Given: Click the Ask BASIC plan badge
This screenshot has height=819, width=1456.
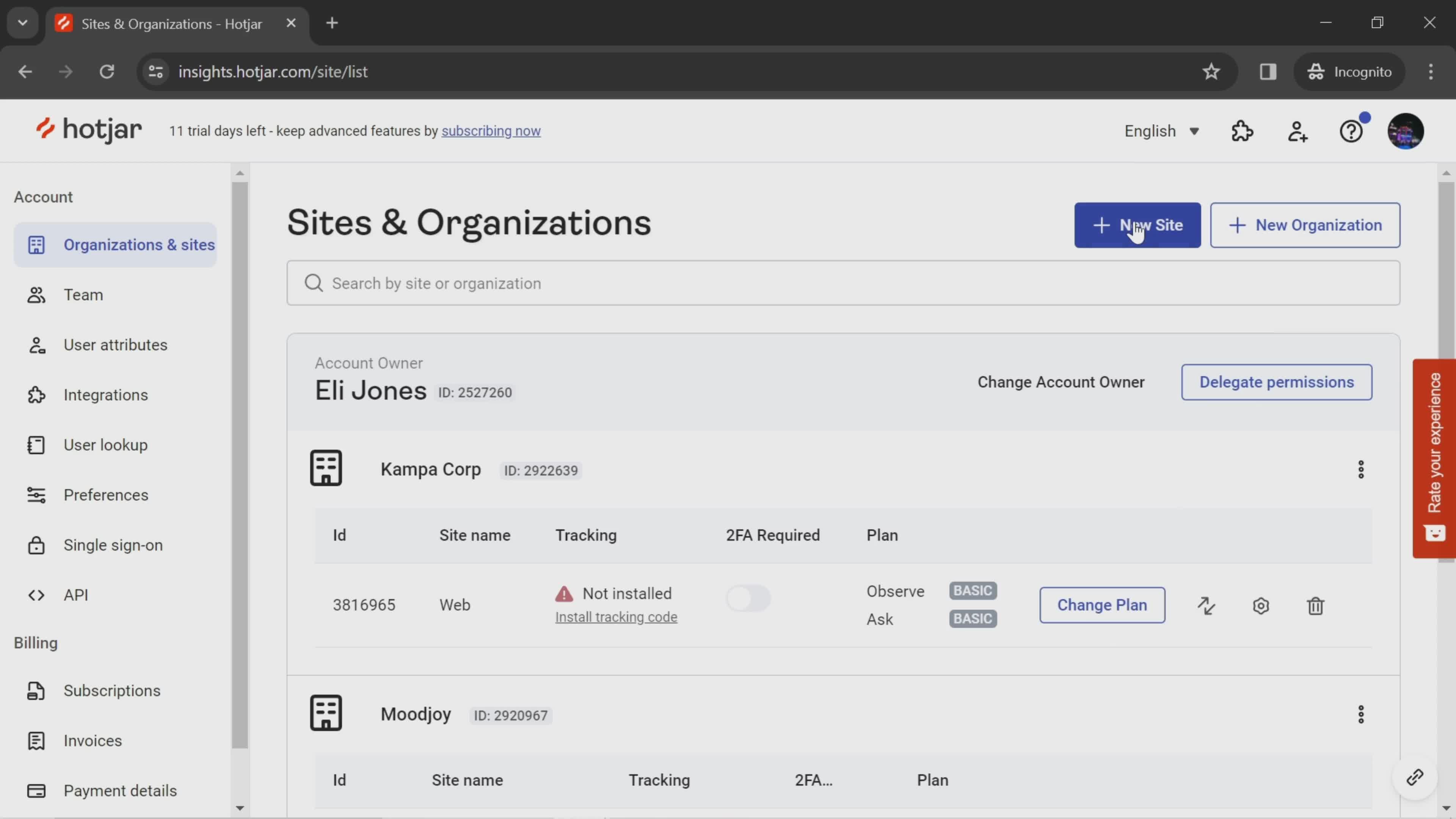Looking at the screenshot, I should coord(973,619).
